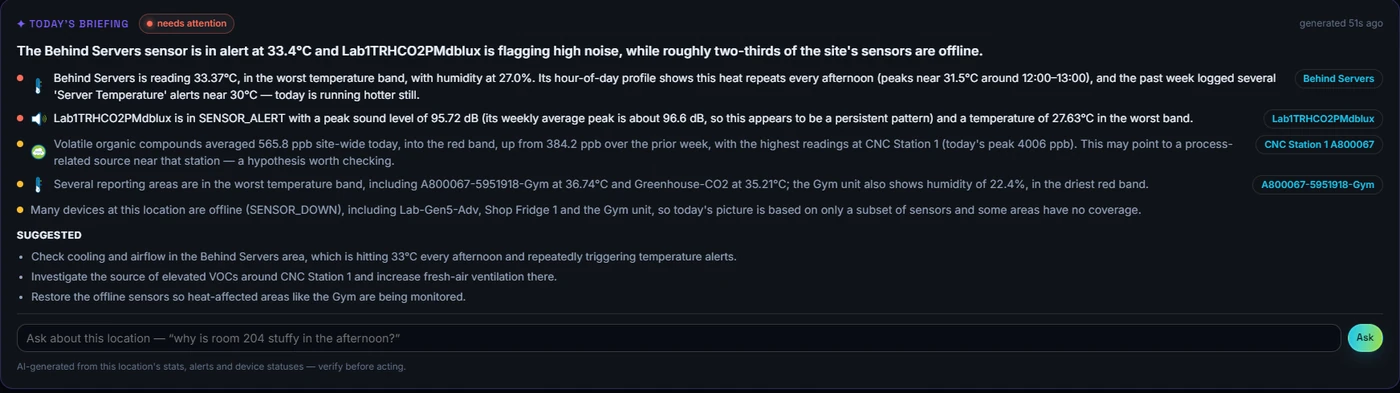Viewport: 1400px width, 393px height.
Task: Click the red status dot beside the SENSOR_ALERT line
Action: [20, 118]
